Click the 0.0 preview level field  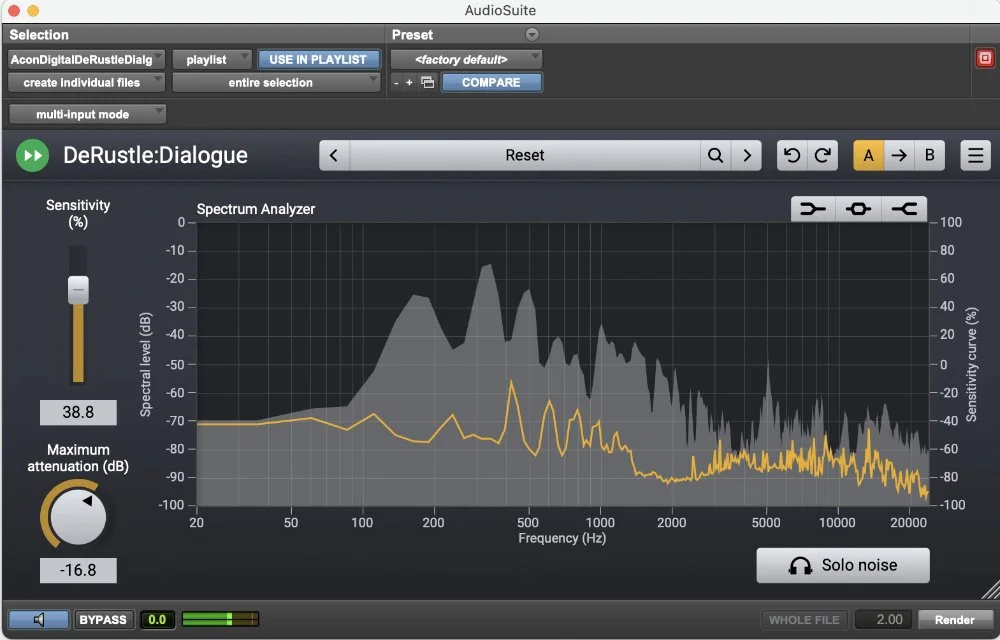pos(157,620)
